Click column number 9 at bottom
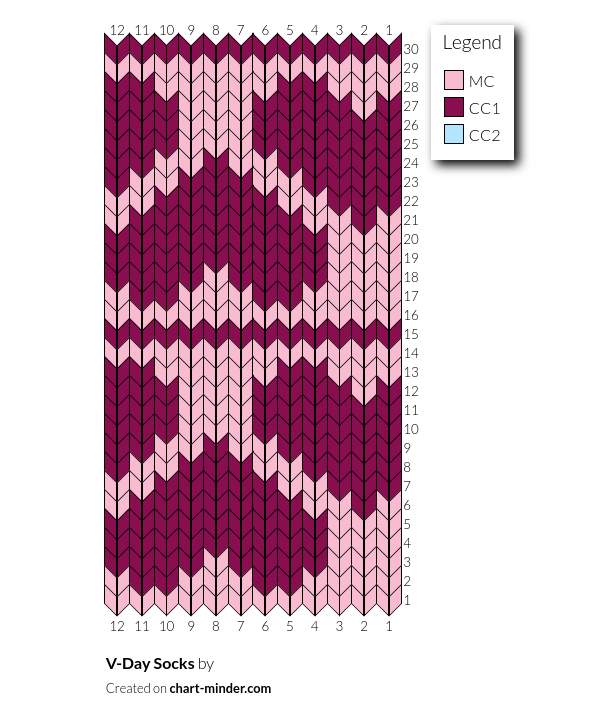This screenshot has height=719, width=604. 191,626
